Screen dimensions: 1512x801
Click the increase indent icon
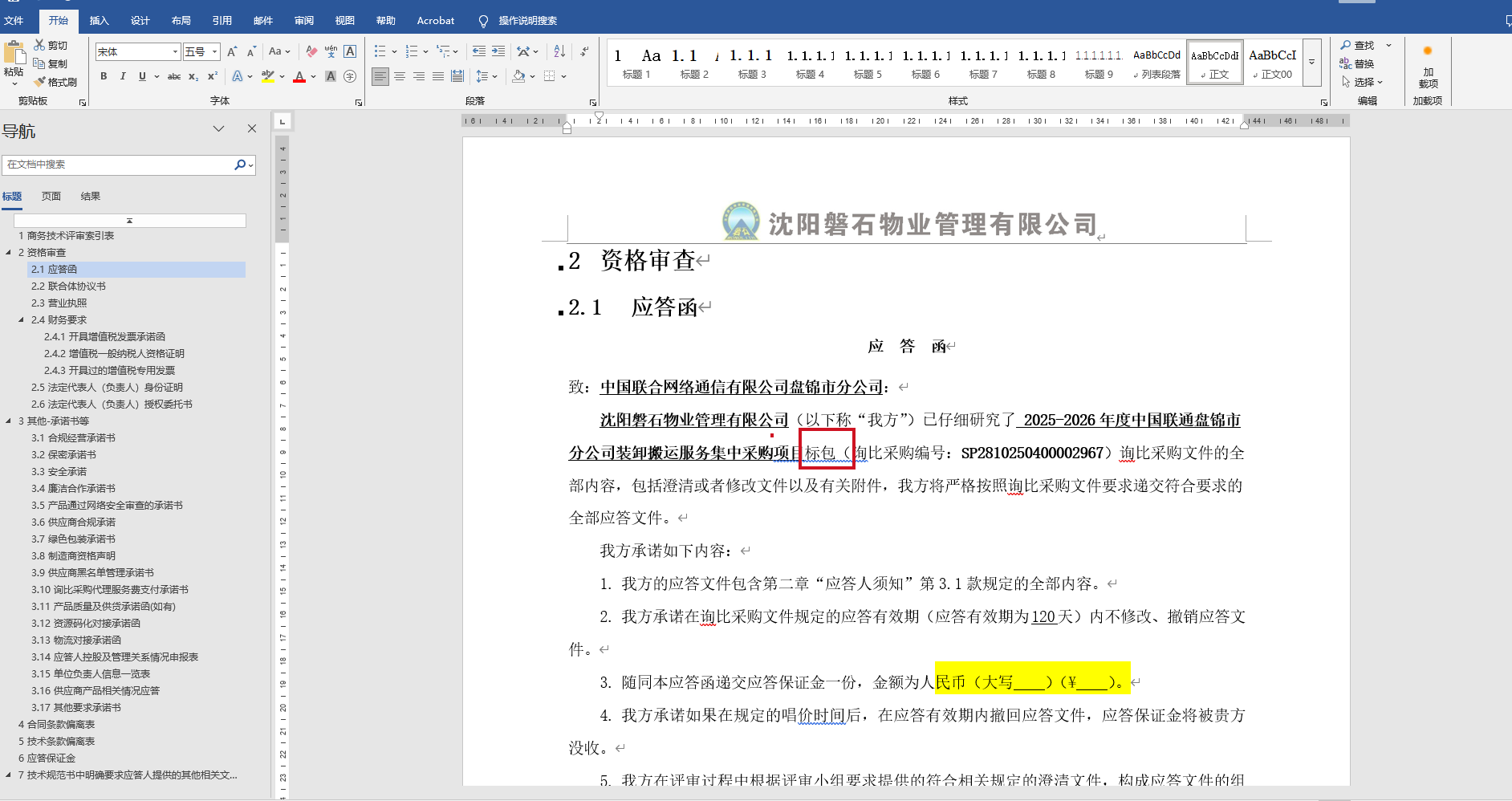[498, 51]
